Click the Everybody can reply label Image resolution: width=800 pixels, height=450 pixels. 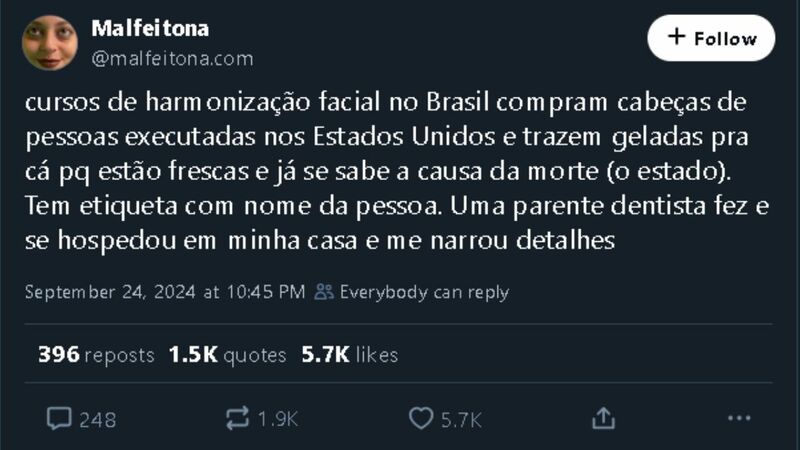click(x=424, y=293)
